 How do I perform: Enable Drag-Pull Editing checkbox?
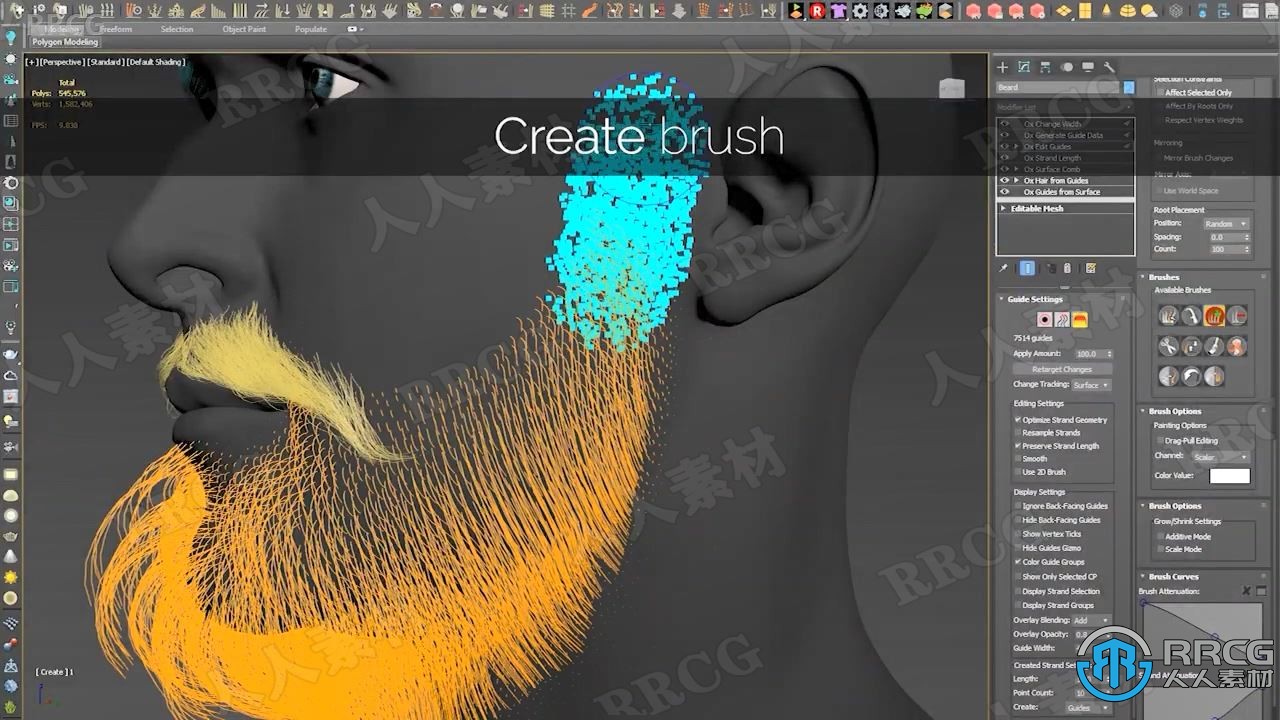coord(1160,440)
